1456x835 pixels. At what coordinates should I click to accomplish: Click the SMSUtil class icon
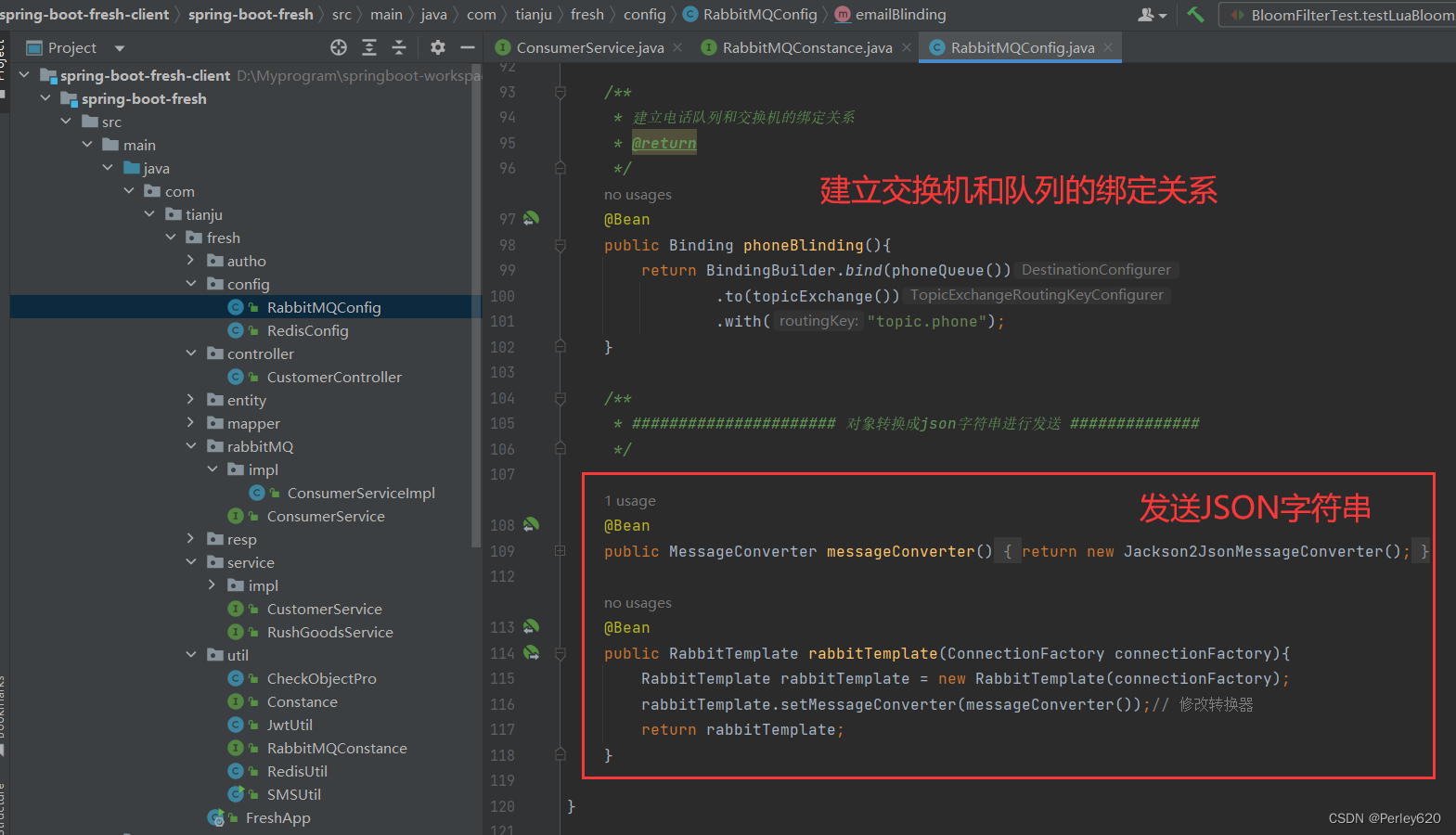(x=236, y=794)
